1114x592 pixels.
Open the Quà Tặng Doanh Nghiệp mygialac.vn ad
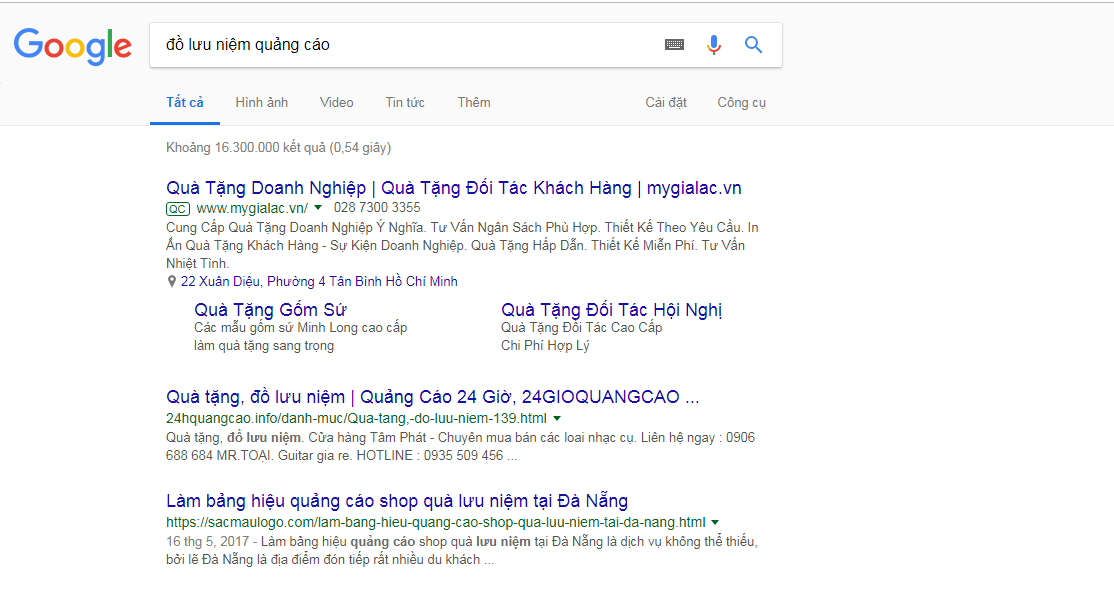pyautogui.click(x=453, y=188)
